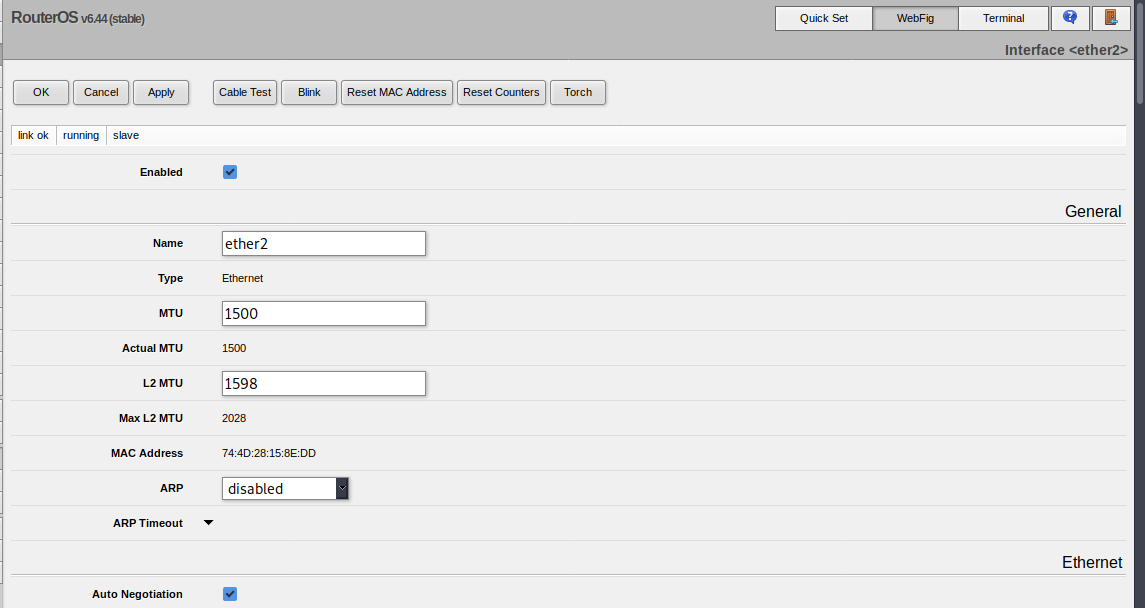Viewport: 1145px width, 608px height.
Task: Launch the Torch tool
Action: (x=578, y=92)
